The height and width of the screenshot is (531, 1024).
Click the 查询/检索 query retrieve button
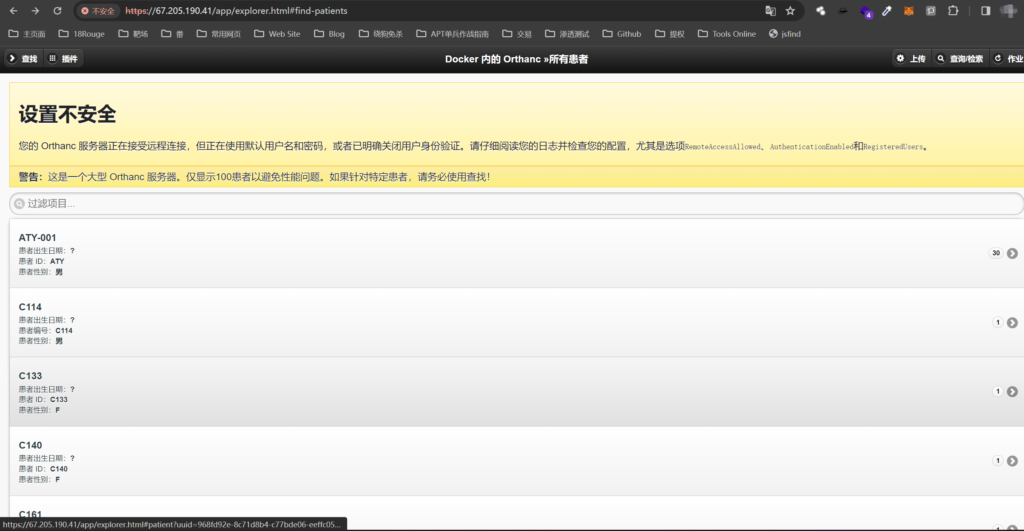(960, 59)
